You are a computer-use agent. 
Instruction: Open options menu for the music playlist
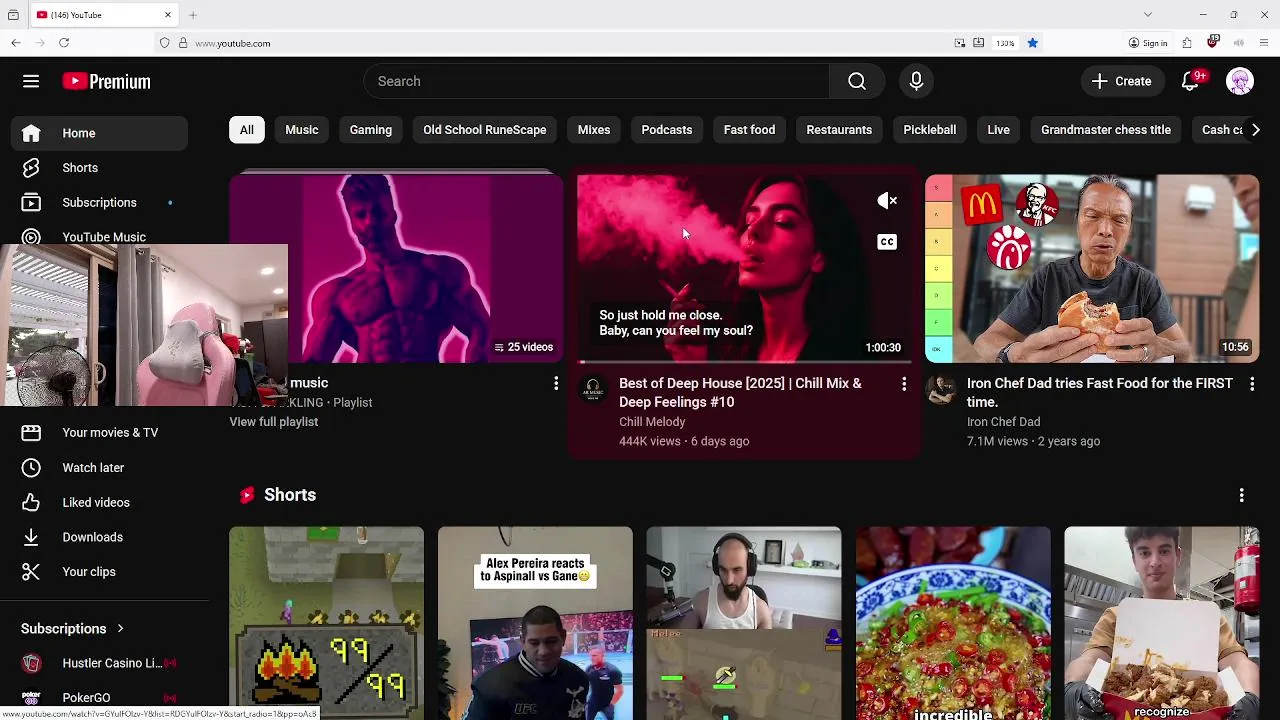pyautogui.click(x=556, y=384)
